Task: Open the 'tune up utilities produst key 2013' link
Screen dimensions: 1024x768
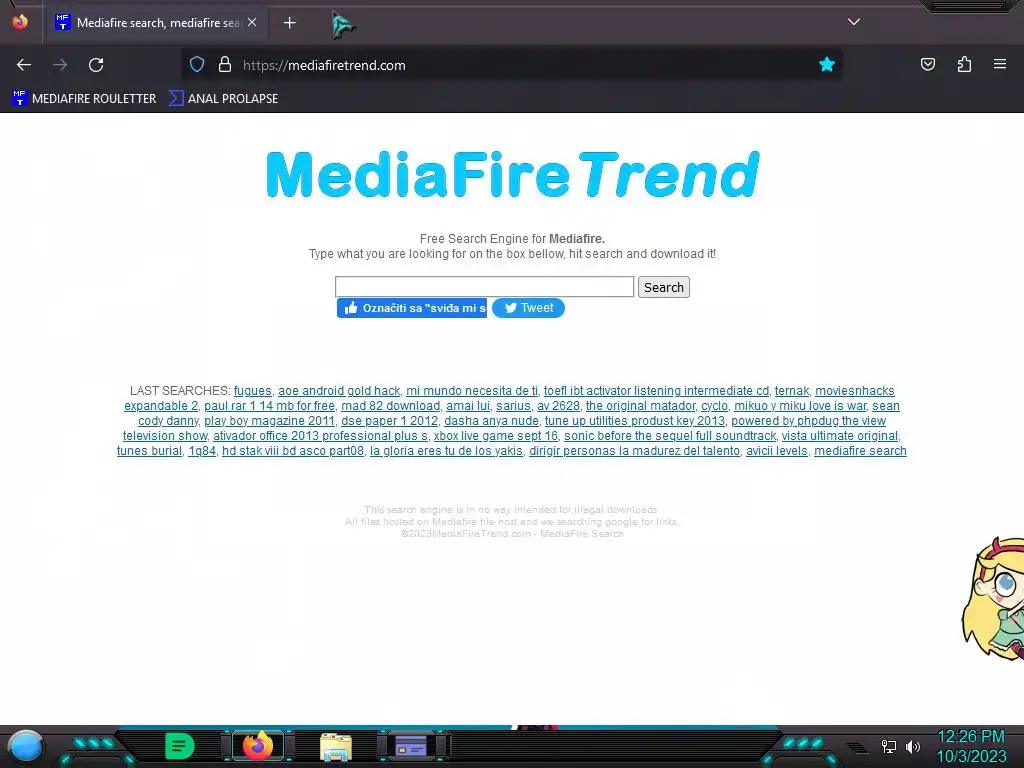Action: [x=635, y=421]
